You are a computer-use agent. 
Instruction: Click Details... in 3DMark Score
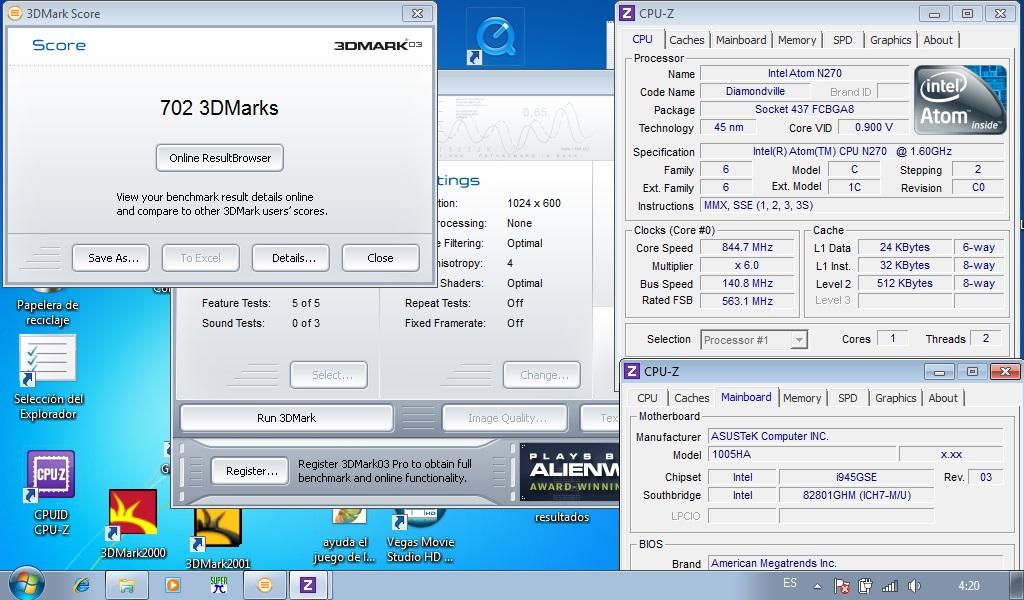pos(291,258)
